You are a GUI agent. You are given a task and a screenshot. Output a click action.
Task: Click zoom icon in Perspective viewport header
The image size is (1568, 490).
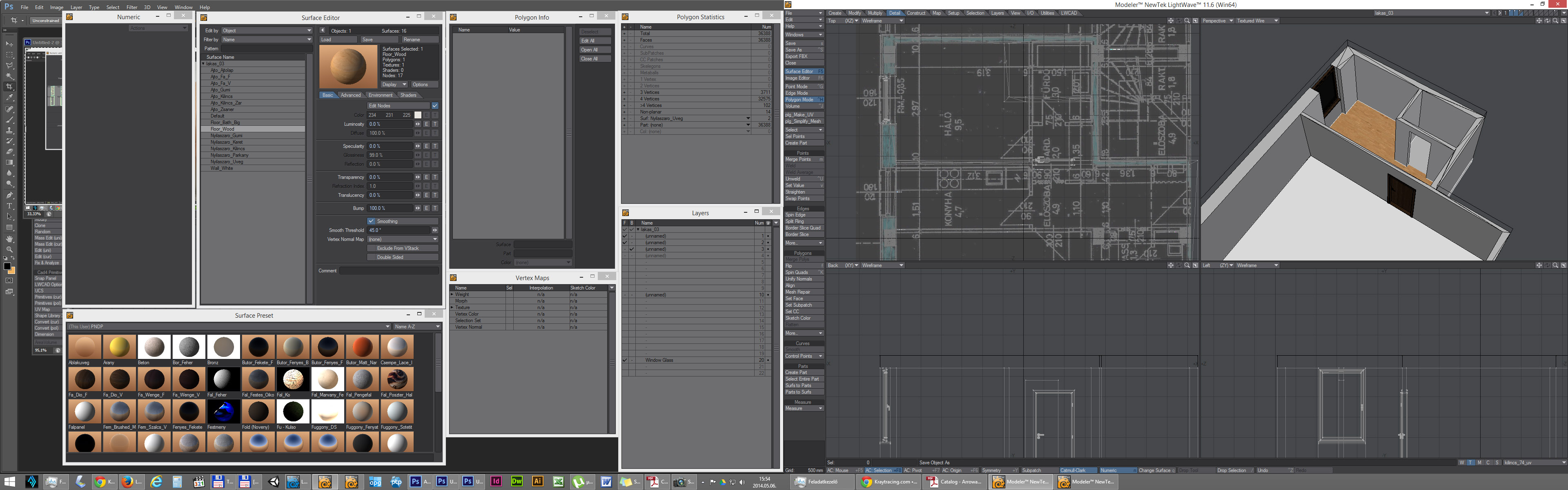point(1555,21)
